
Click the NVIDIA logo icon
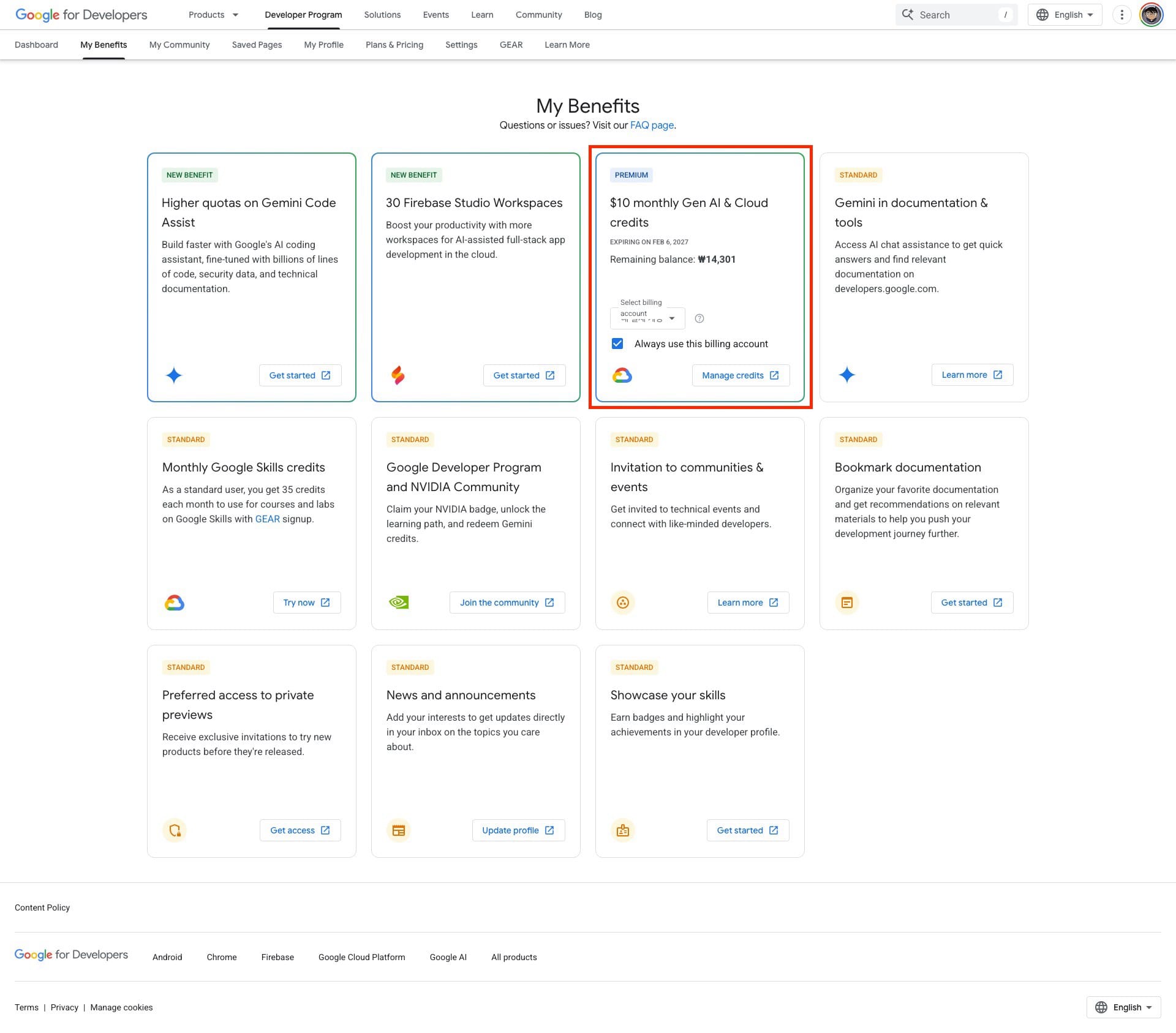[399, 603]
